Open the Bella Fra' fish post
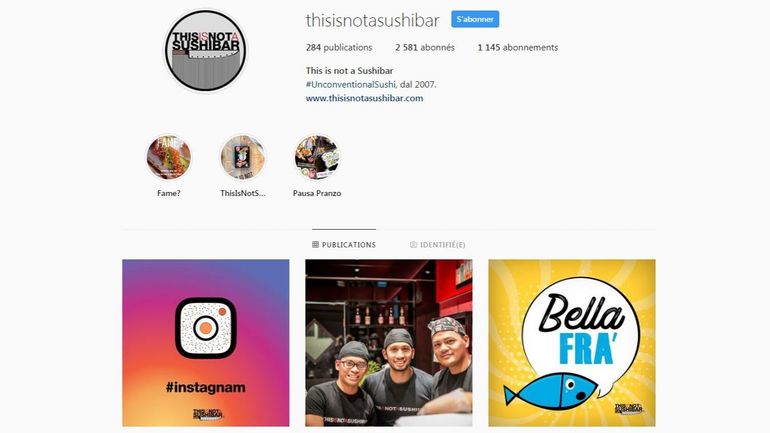Image resolution: width=770 pixels, height=433 pixels. [572, 343]
